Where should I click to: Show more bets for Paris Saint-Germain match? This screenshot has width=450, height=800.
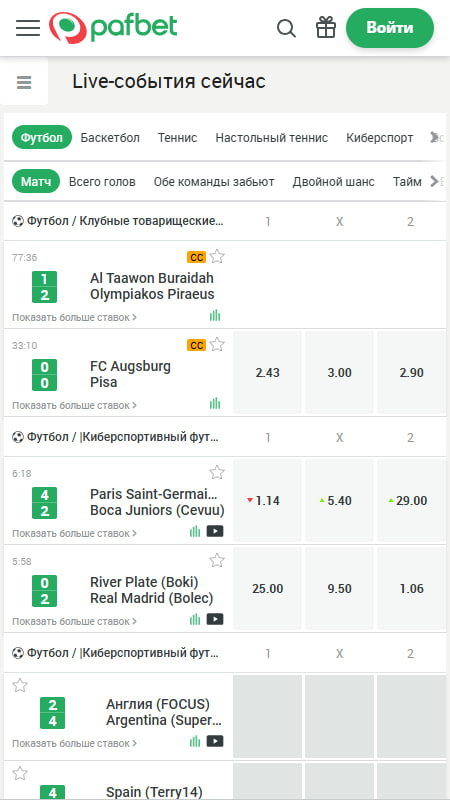(74, 533)
